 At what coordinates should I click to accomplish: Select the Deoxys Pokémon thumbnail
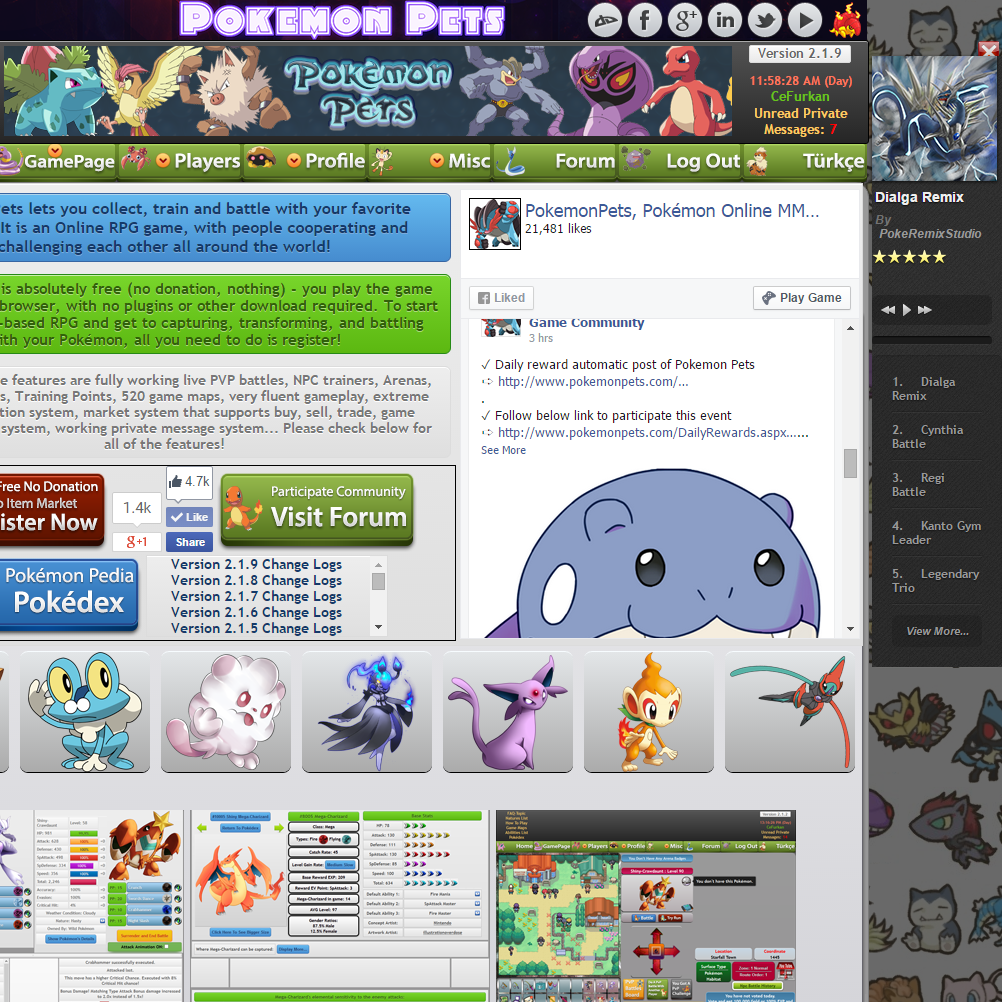click(x=790, y=712)
